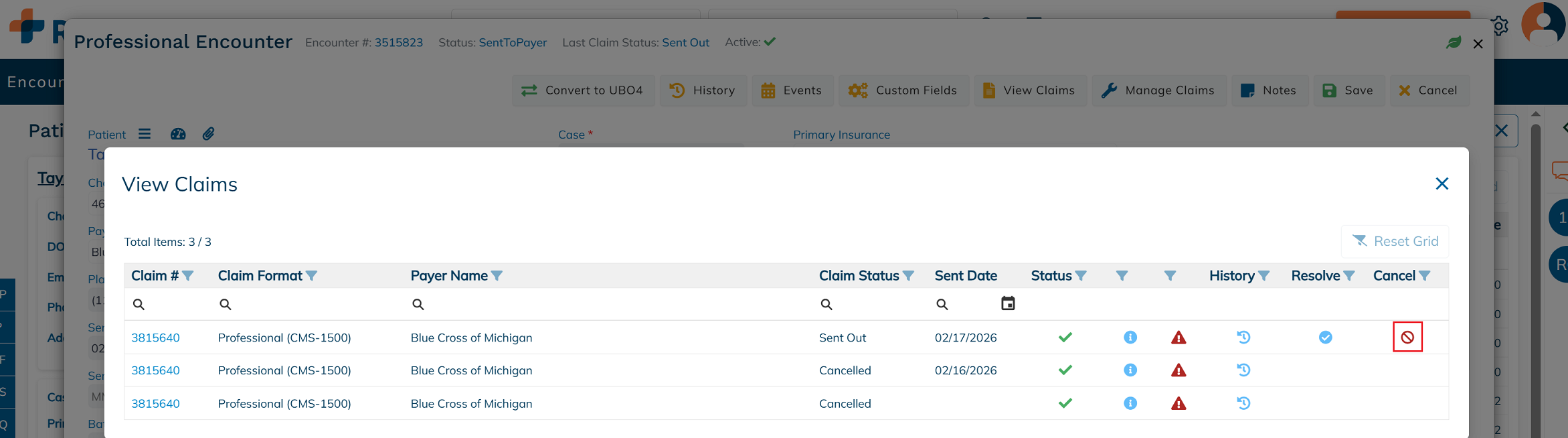Open the Claim # column filter funnel
The width and height of the screenshot is (1568, 438).
coord(188,276)
